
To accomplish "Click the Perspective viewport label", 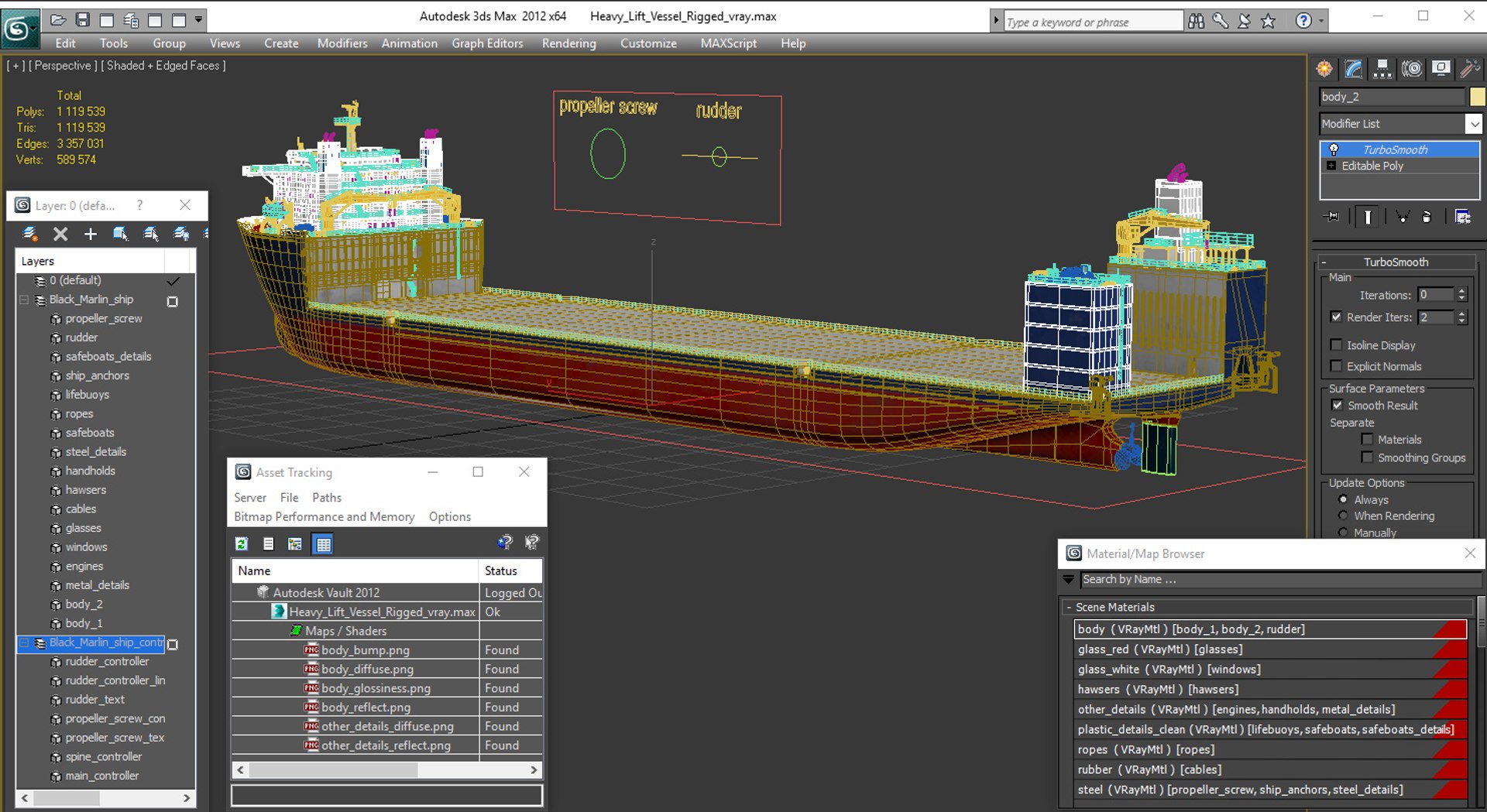I will [64, 66].
